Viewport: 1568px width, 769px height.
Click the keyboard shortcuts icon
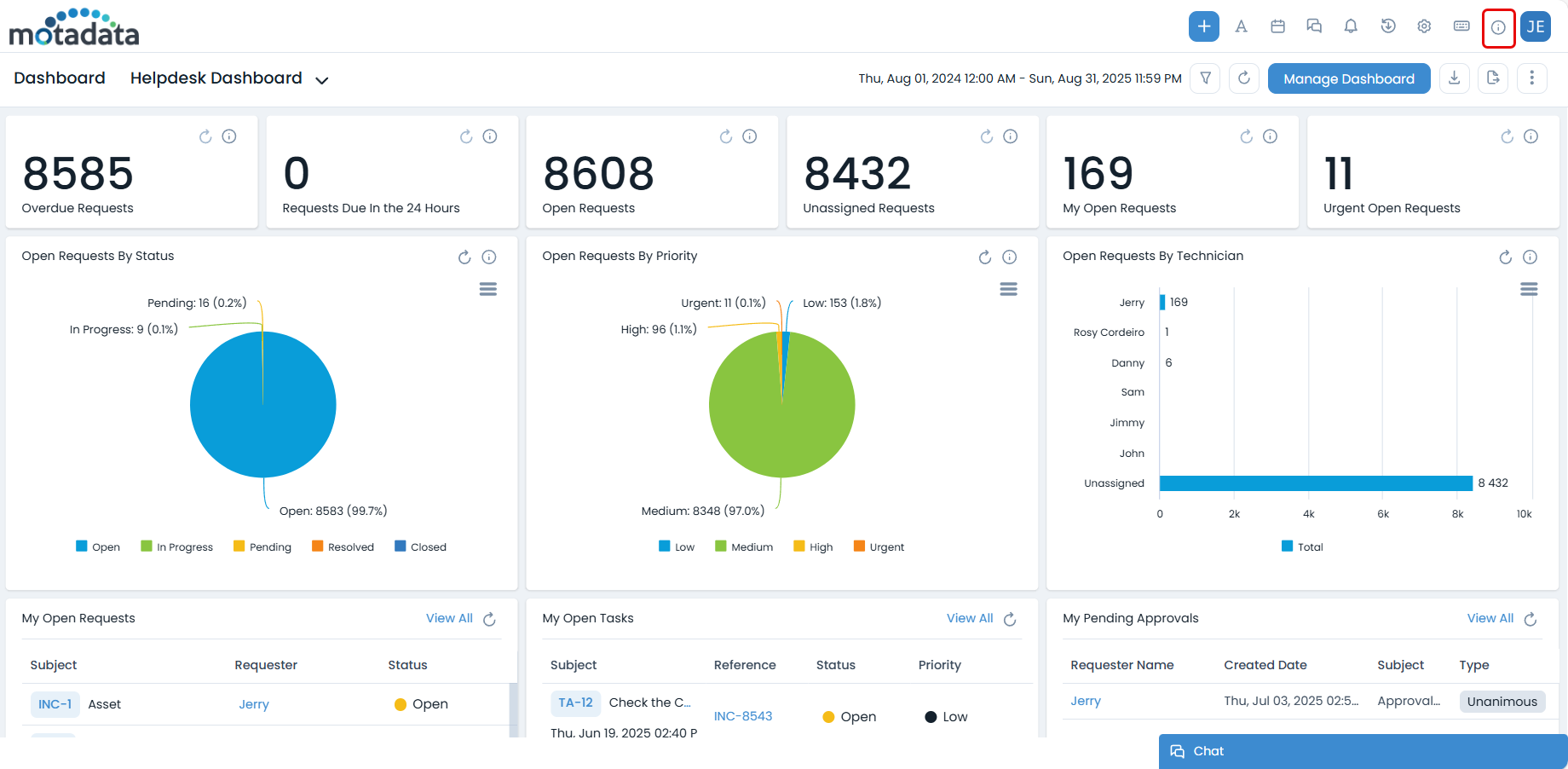pos(1461,26)
